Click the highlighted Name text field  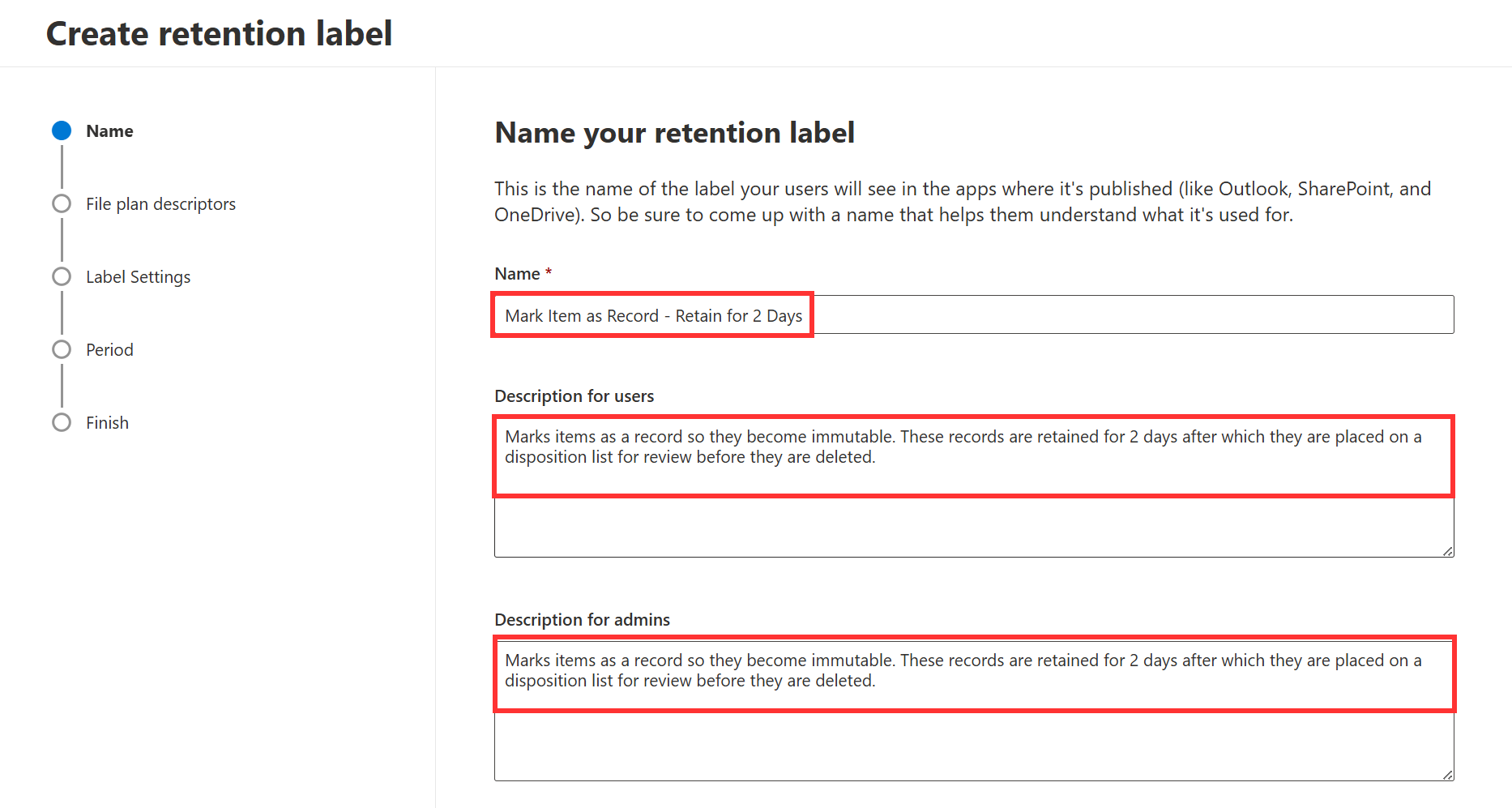tap(652, 315)
